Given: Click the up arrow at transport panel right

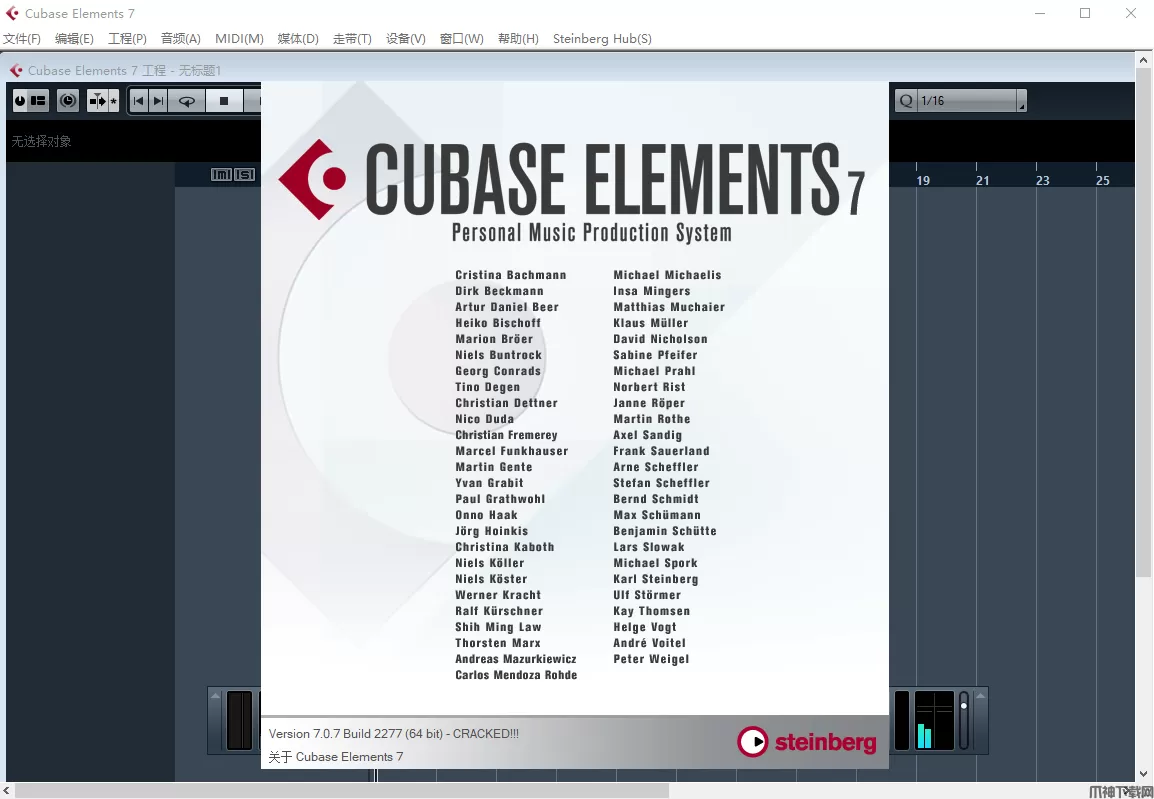Looking at the screenshot, I should click(x=980, y=695).
